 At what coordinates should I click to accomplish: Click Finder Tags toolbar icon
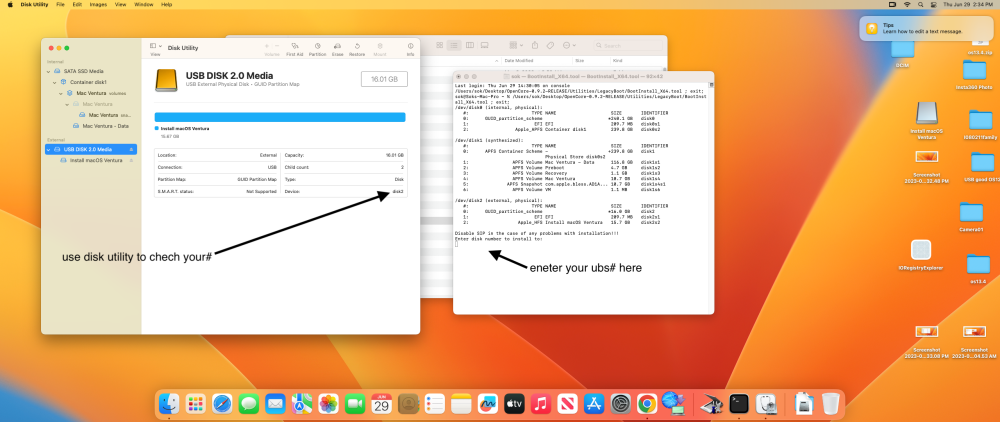[x=550, y=45]
